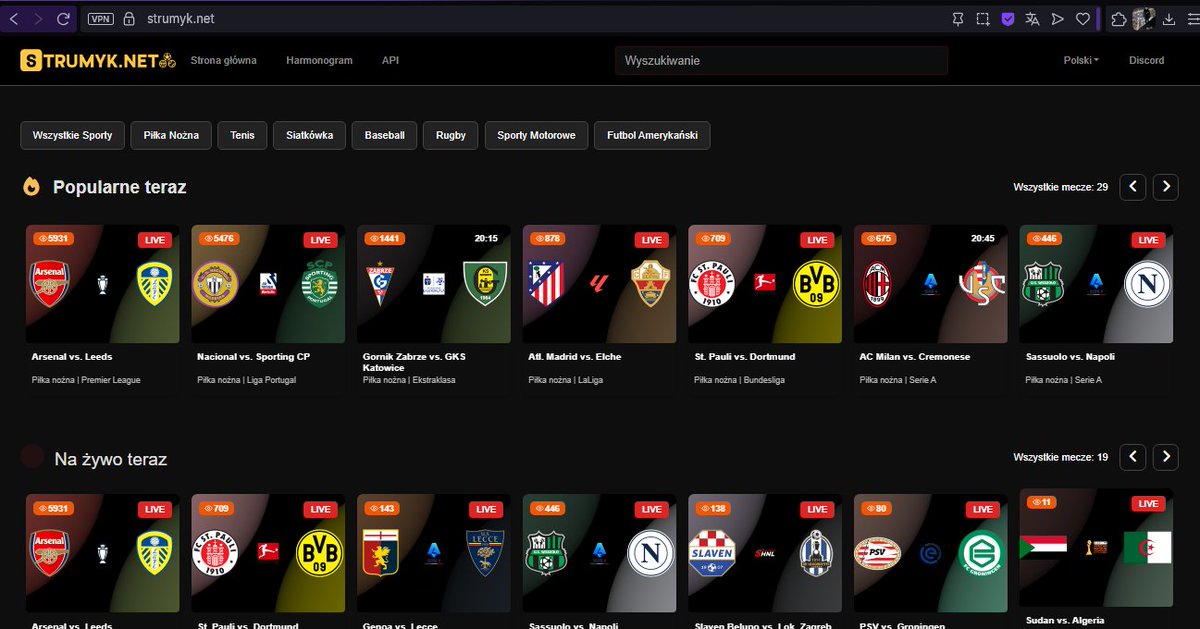Click the Leeds crest in Popularne row
The image size is (1200, 629).
tap(154, 285)
